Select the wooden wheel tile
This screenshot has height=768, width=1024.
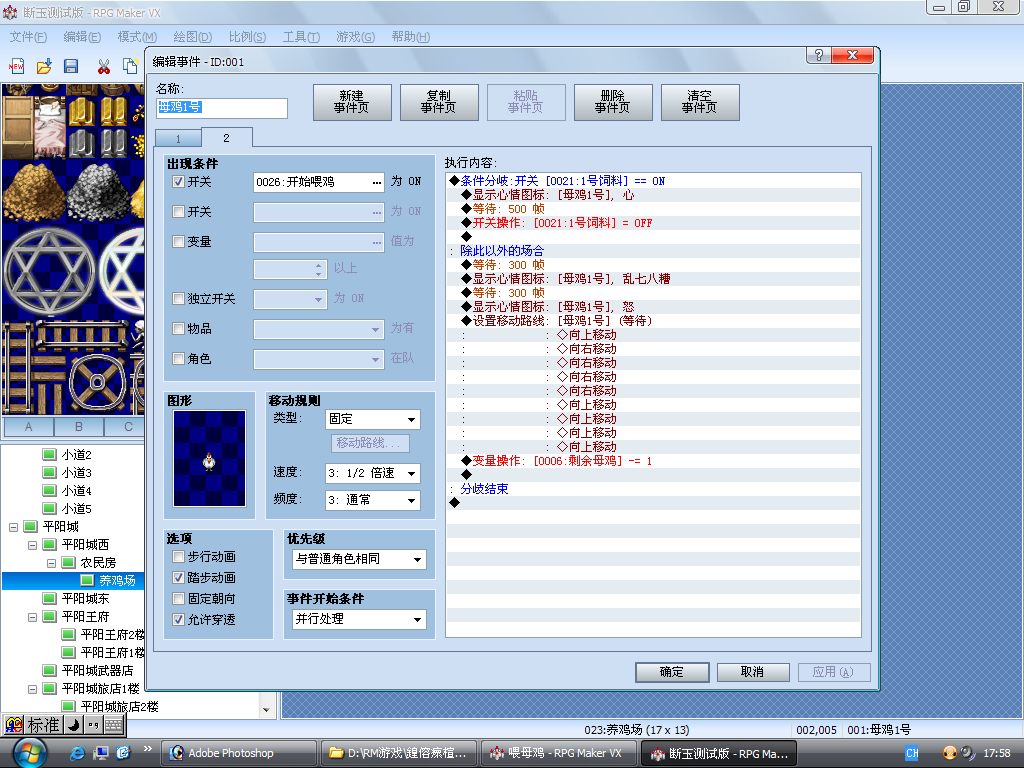click(x=97, y=381)
